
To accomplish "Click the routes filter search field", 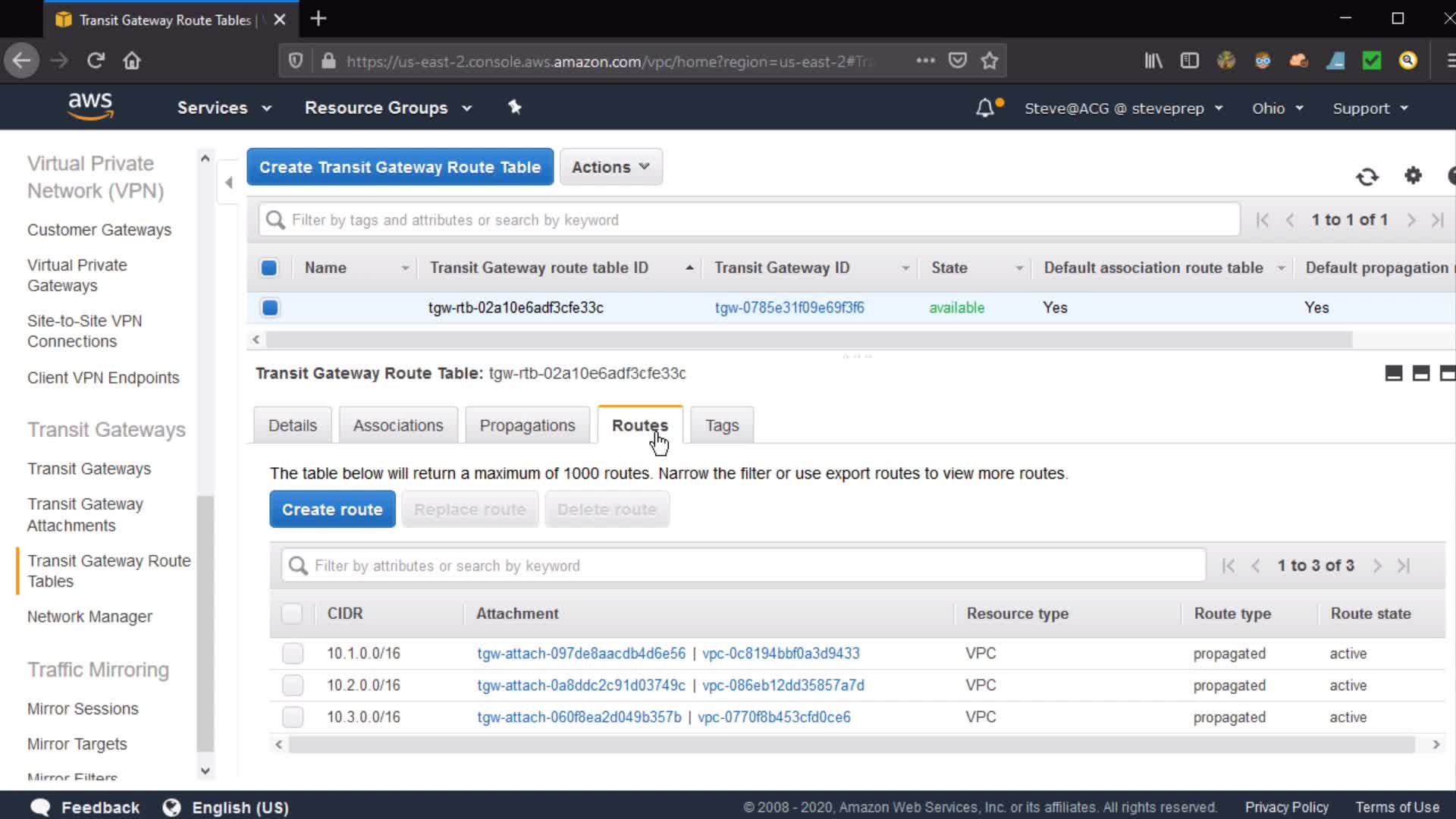I will [743, 566].
